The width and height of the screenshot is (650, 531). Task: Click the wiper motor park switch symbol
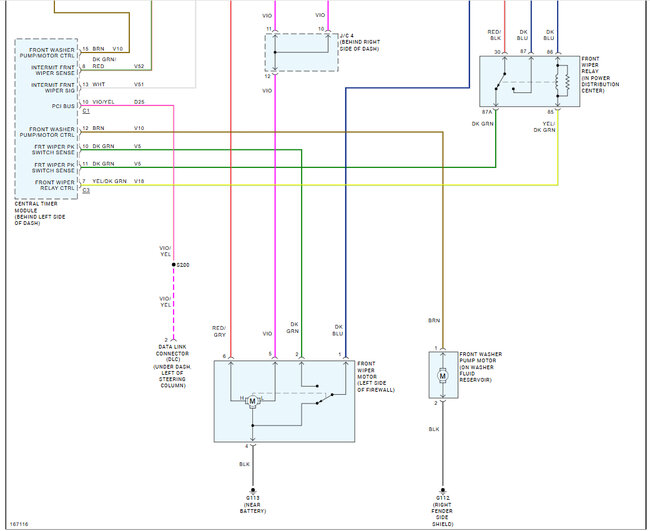click(325, 398)
